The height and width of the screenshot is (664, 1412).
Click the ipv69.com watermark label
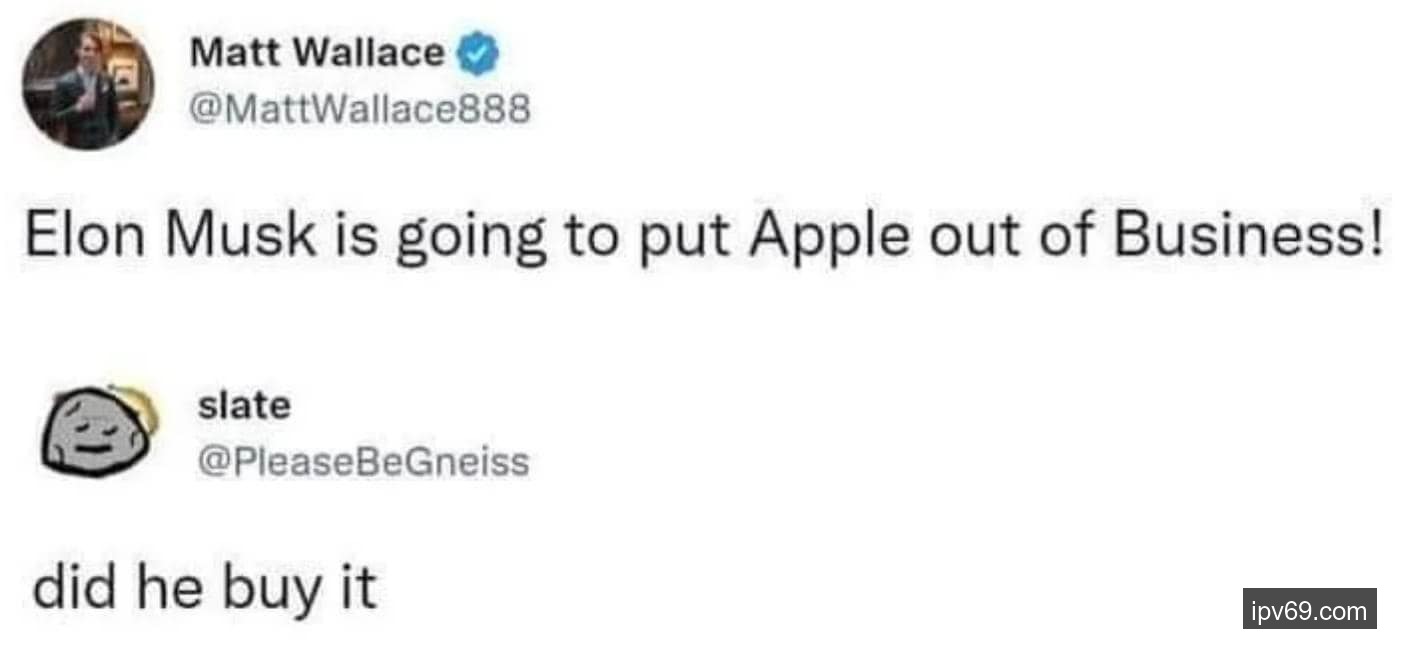pos(1309,609)
